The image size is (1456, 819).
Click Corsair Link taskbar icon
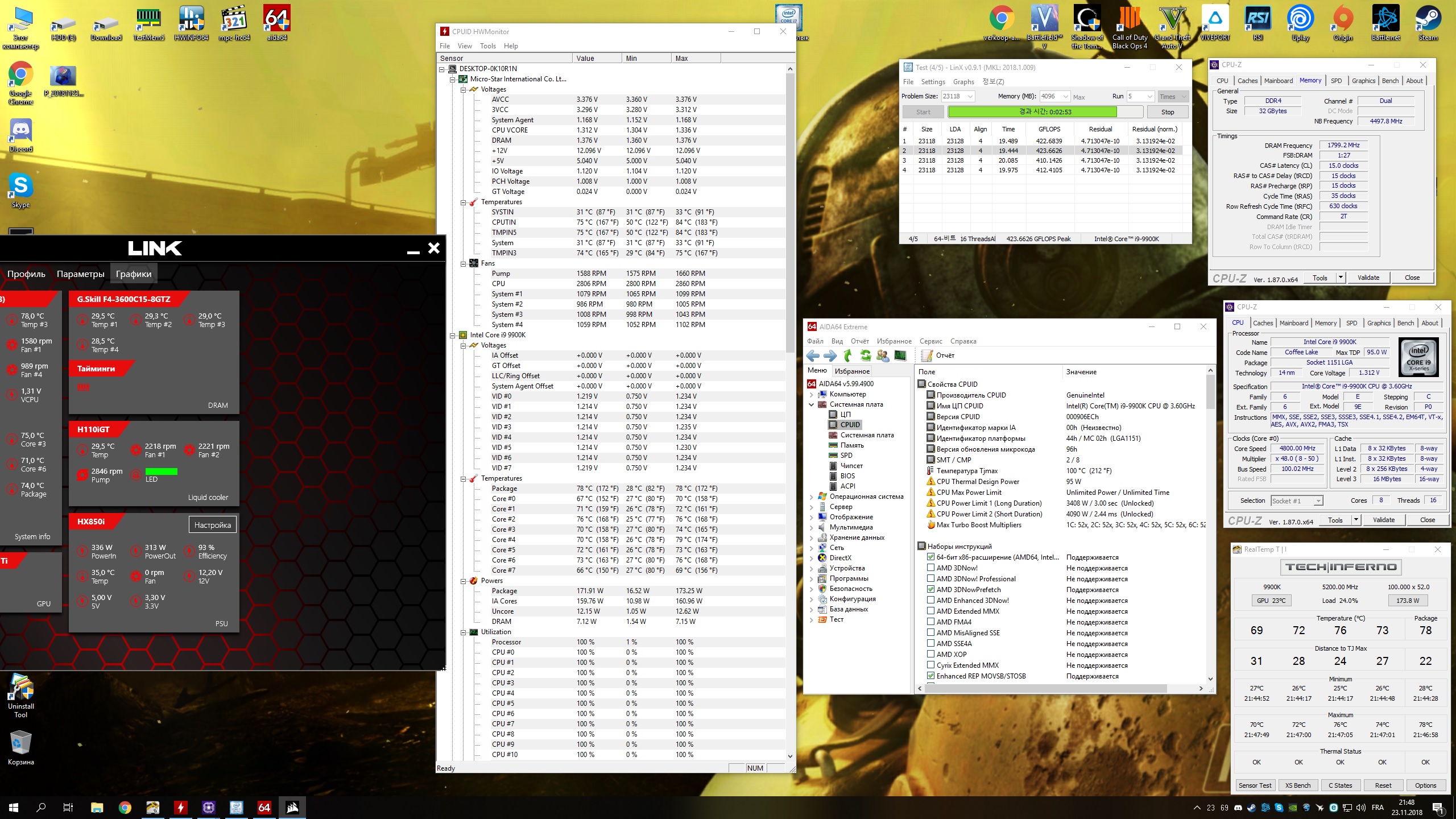coord(292,807)
